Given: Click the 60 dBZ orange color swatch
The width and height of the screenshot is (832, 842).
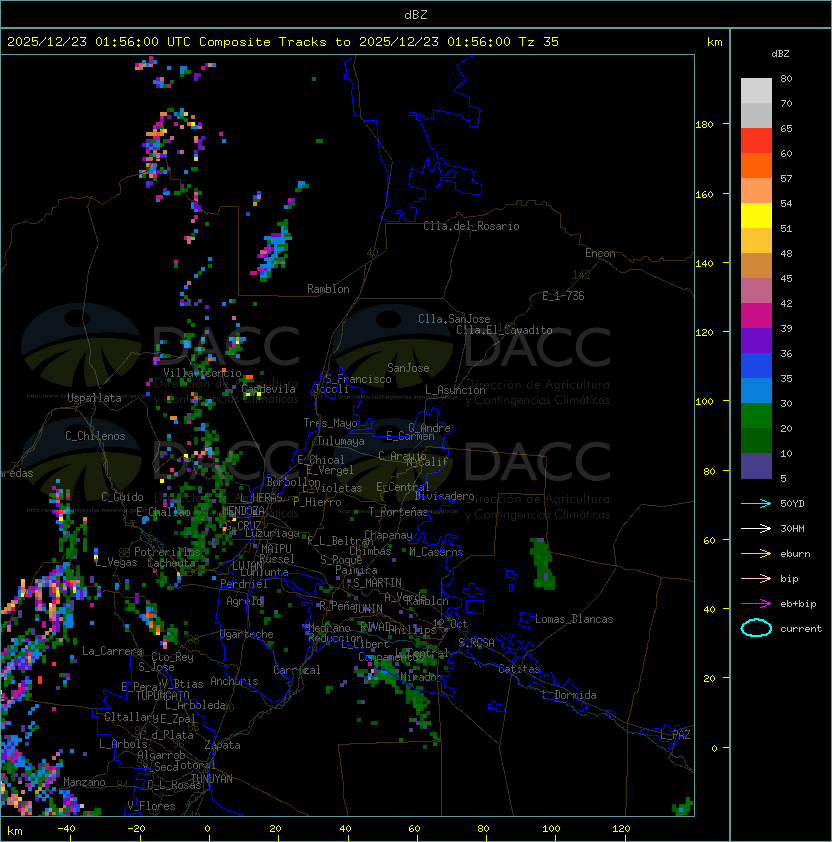Looking at the screenshot, I should pyautogui.click(x=756, y=166).
